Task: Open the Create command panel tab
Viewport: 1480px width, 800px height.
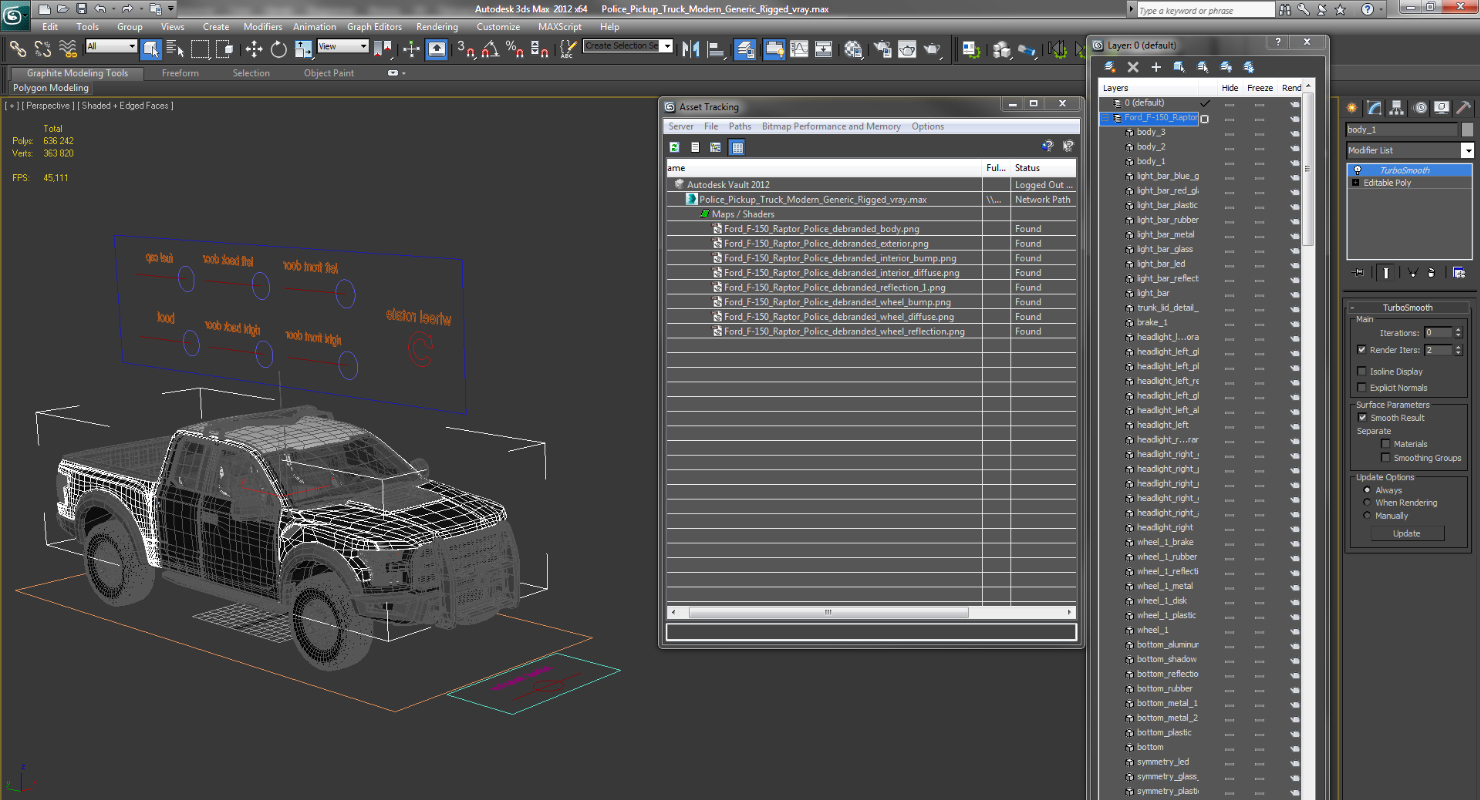Action: 1353,108
